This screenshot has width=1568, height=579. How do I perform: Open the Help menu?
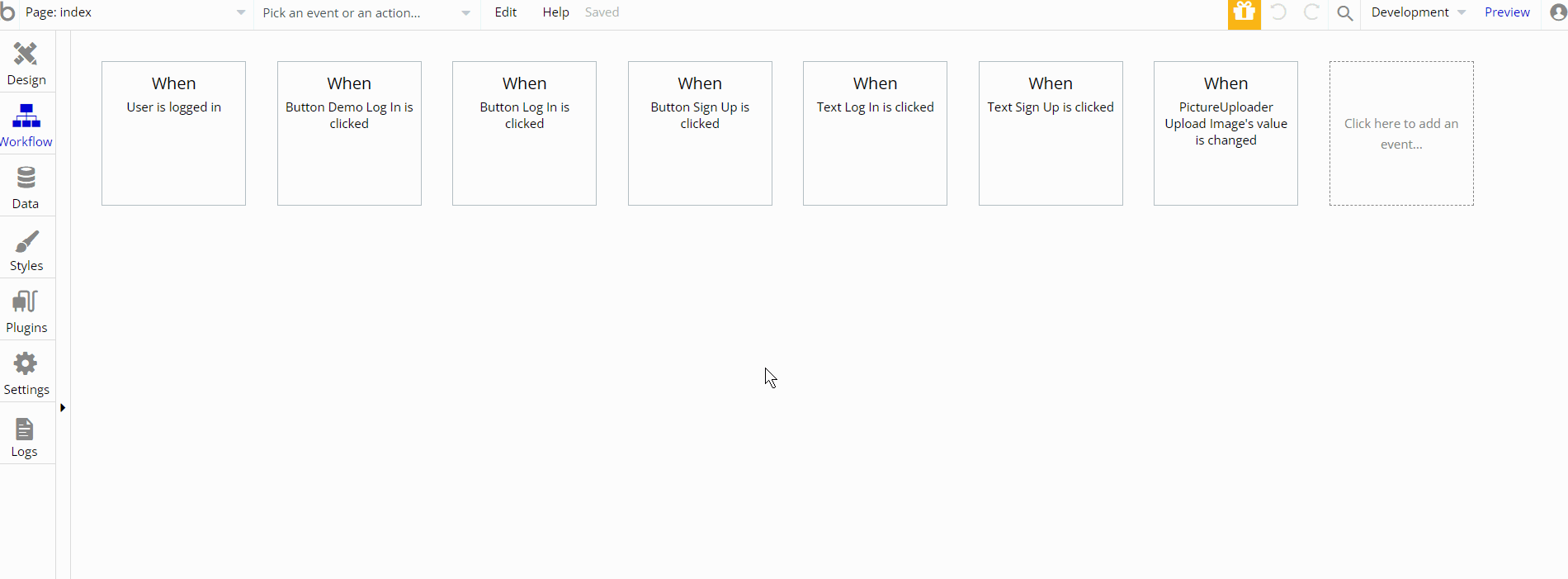(x=555, y=12)
